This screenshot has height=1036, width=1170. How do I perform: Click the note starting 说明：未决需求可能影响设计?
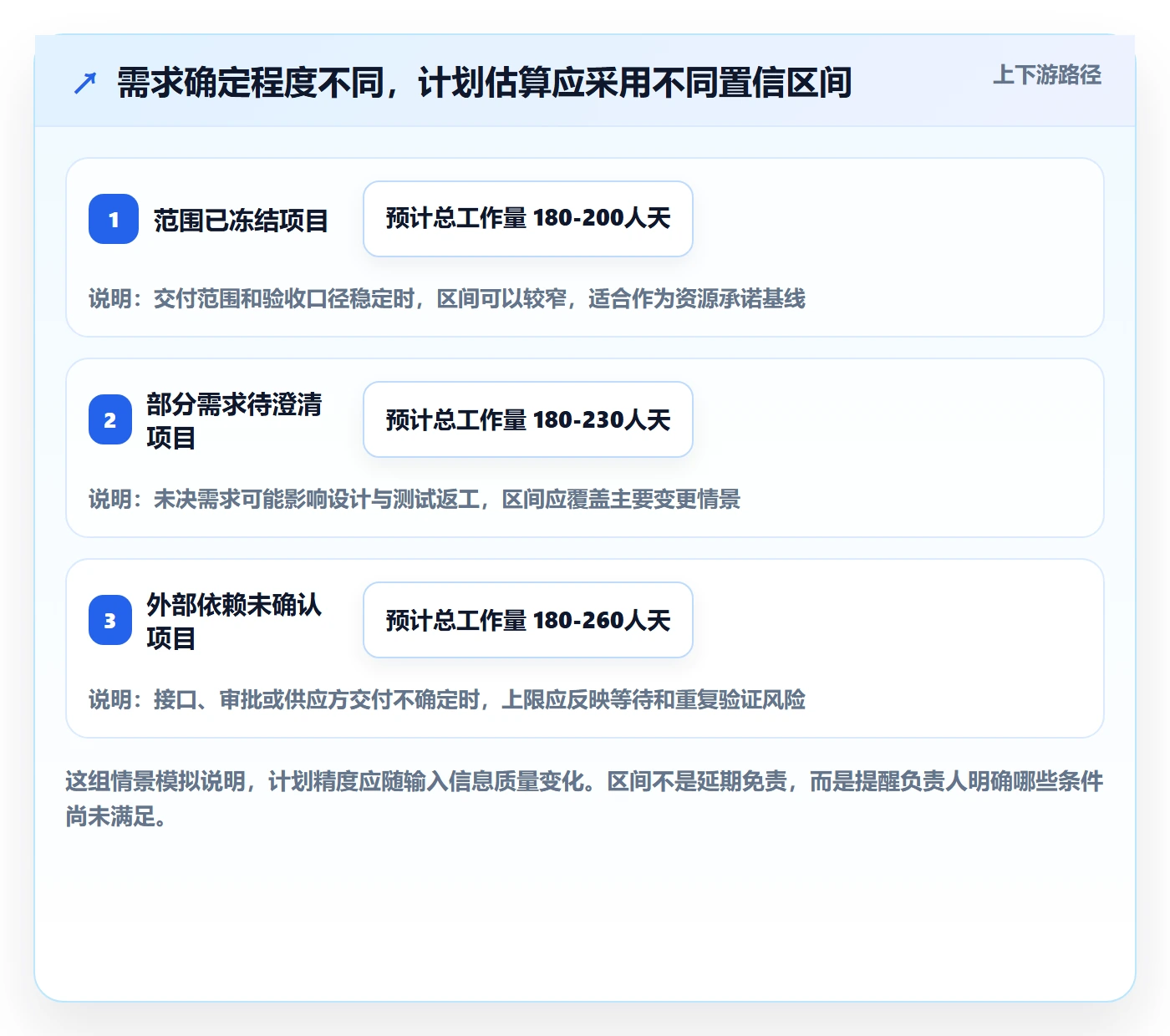point(415,499)
